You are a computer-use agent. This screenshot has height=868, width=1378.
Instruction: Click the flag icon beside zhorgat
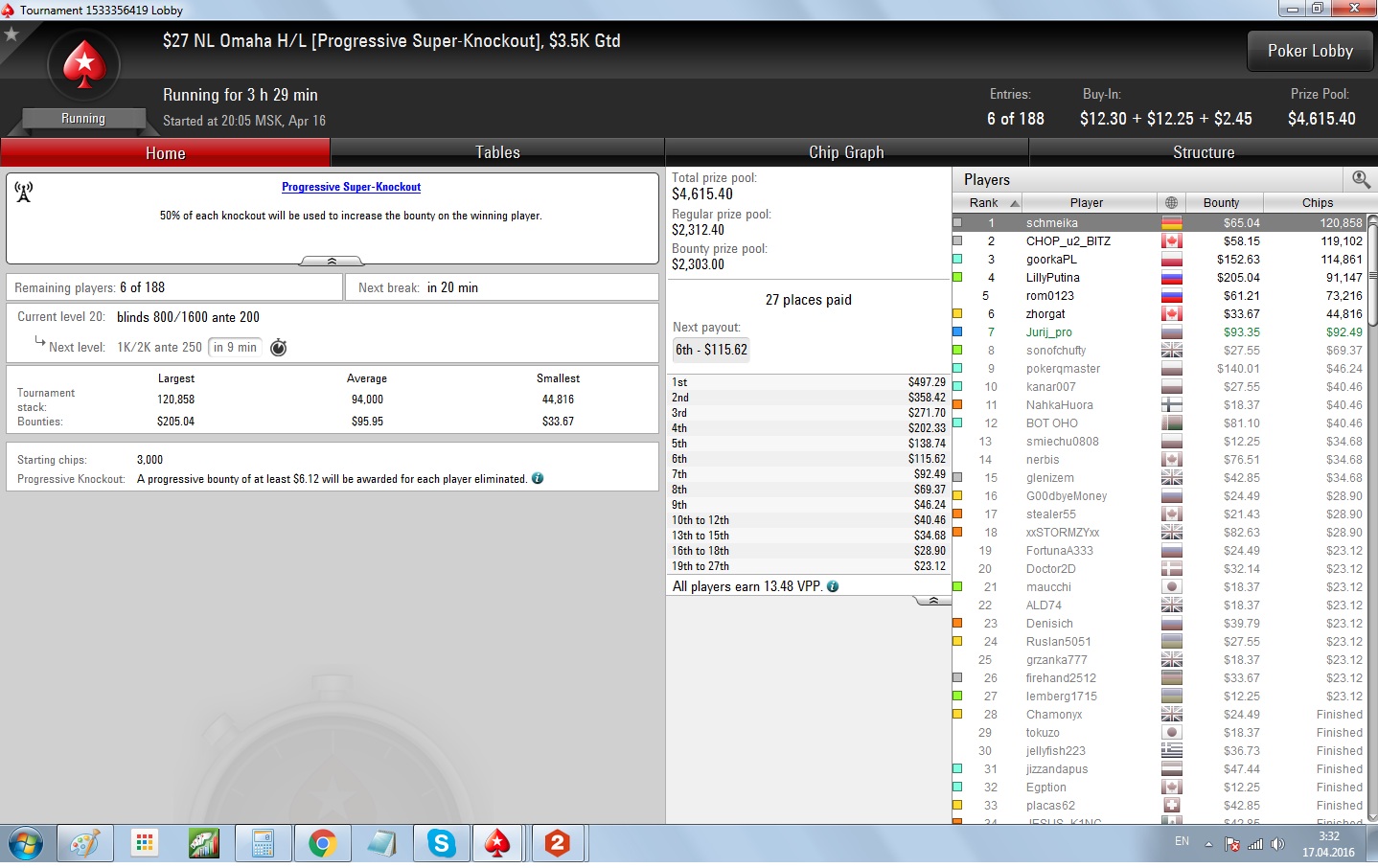pos(1171,314)
